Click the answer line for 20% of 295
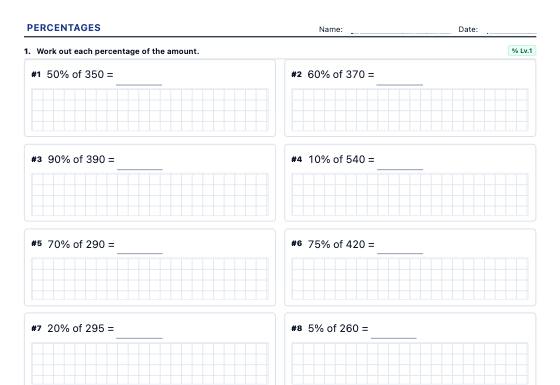Screen dimensions: 560x385 point(139,338)
